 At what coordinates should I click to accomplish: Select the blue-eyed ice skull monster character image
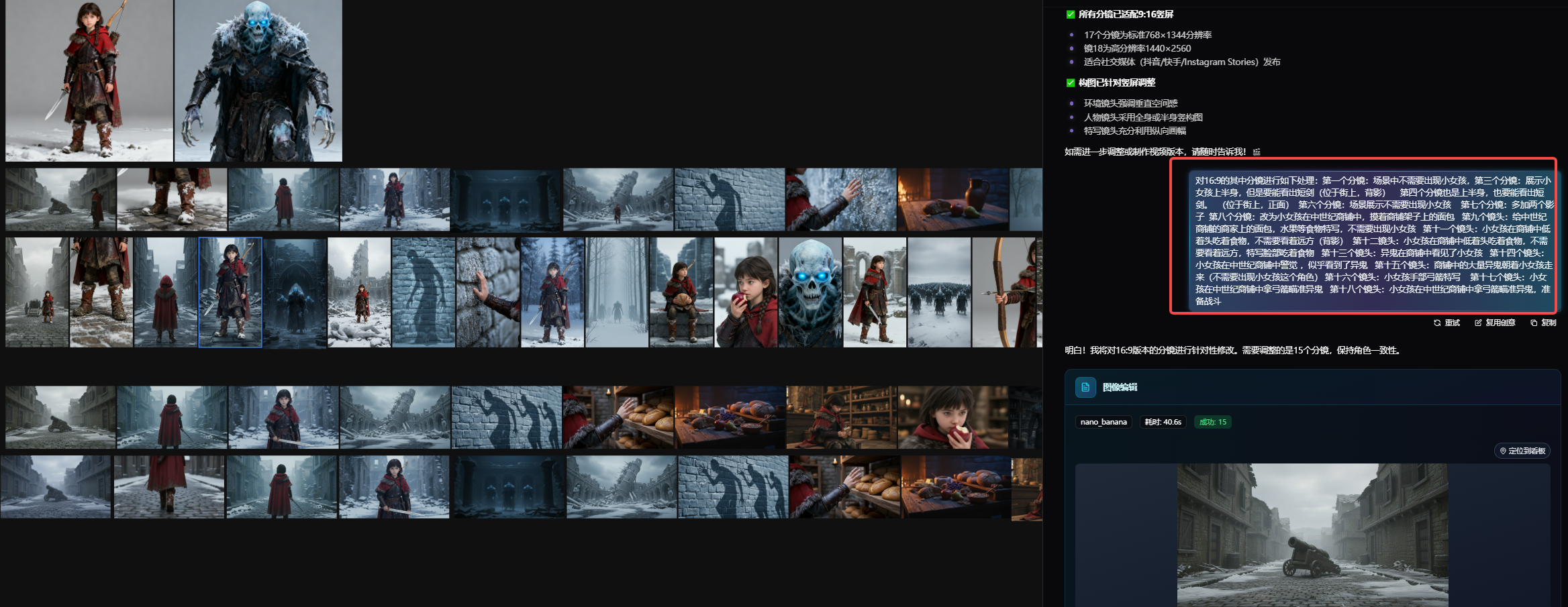258,80
